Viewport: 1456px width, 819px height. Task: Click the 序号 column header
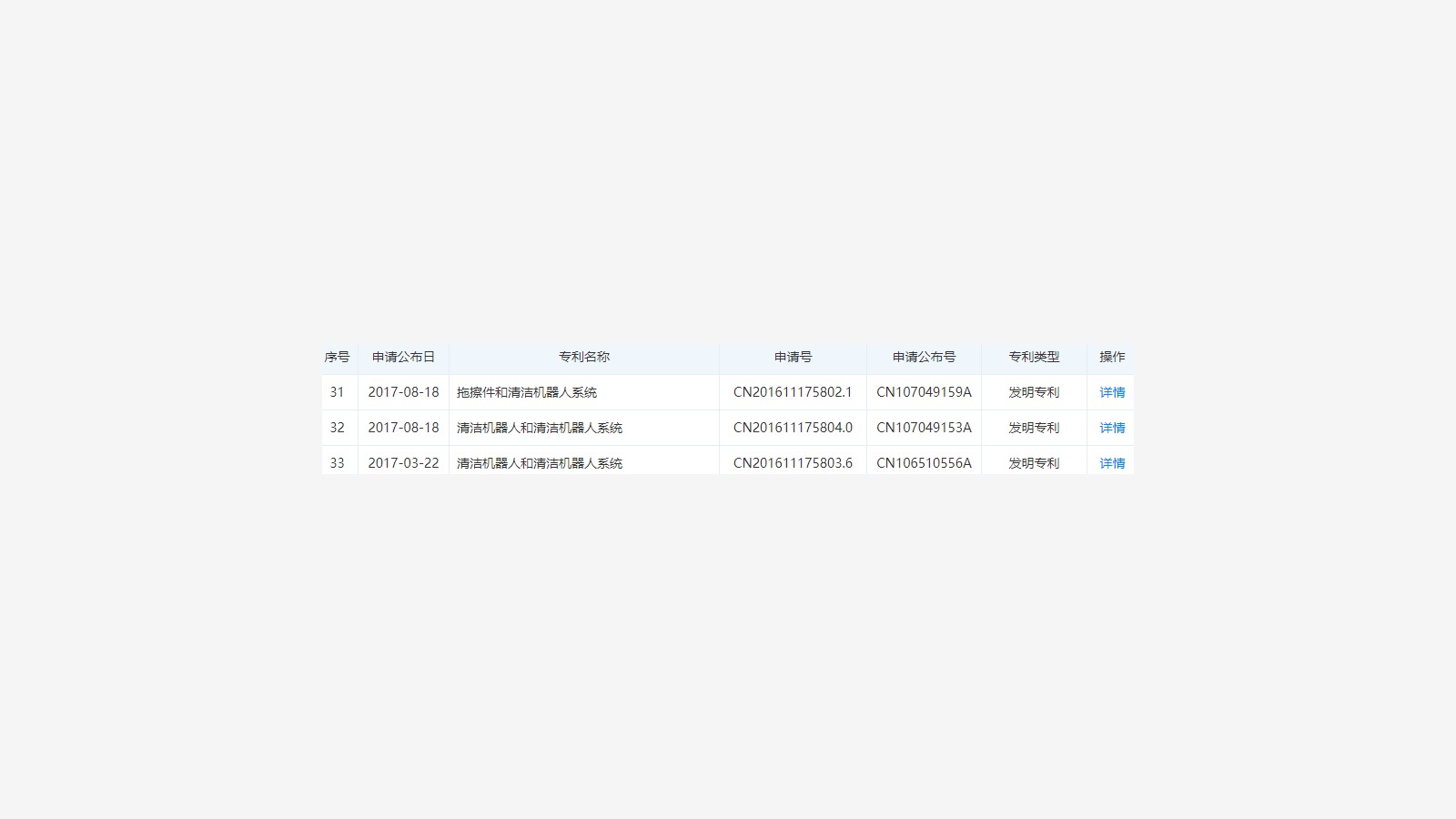point(337,357)
